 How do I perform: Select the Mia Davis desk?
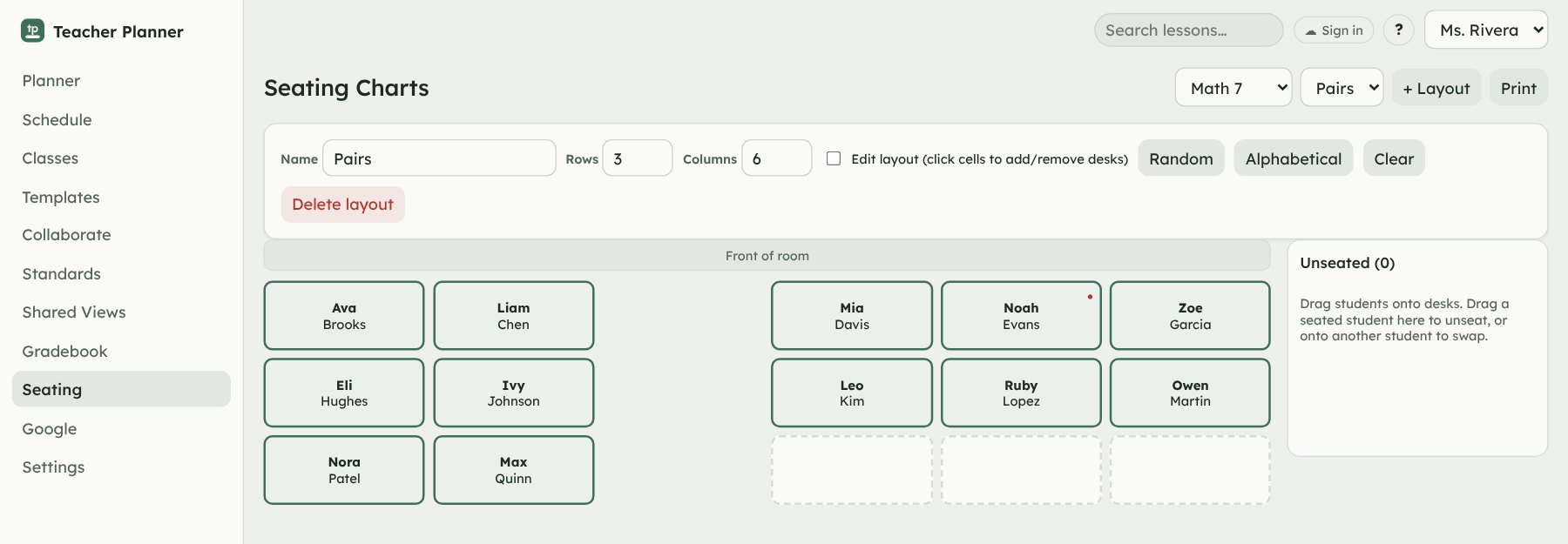pos(852,316)
